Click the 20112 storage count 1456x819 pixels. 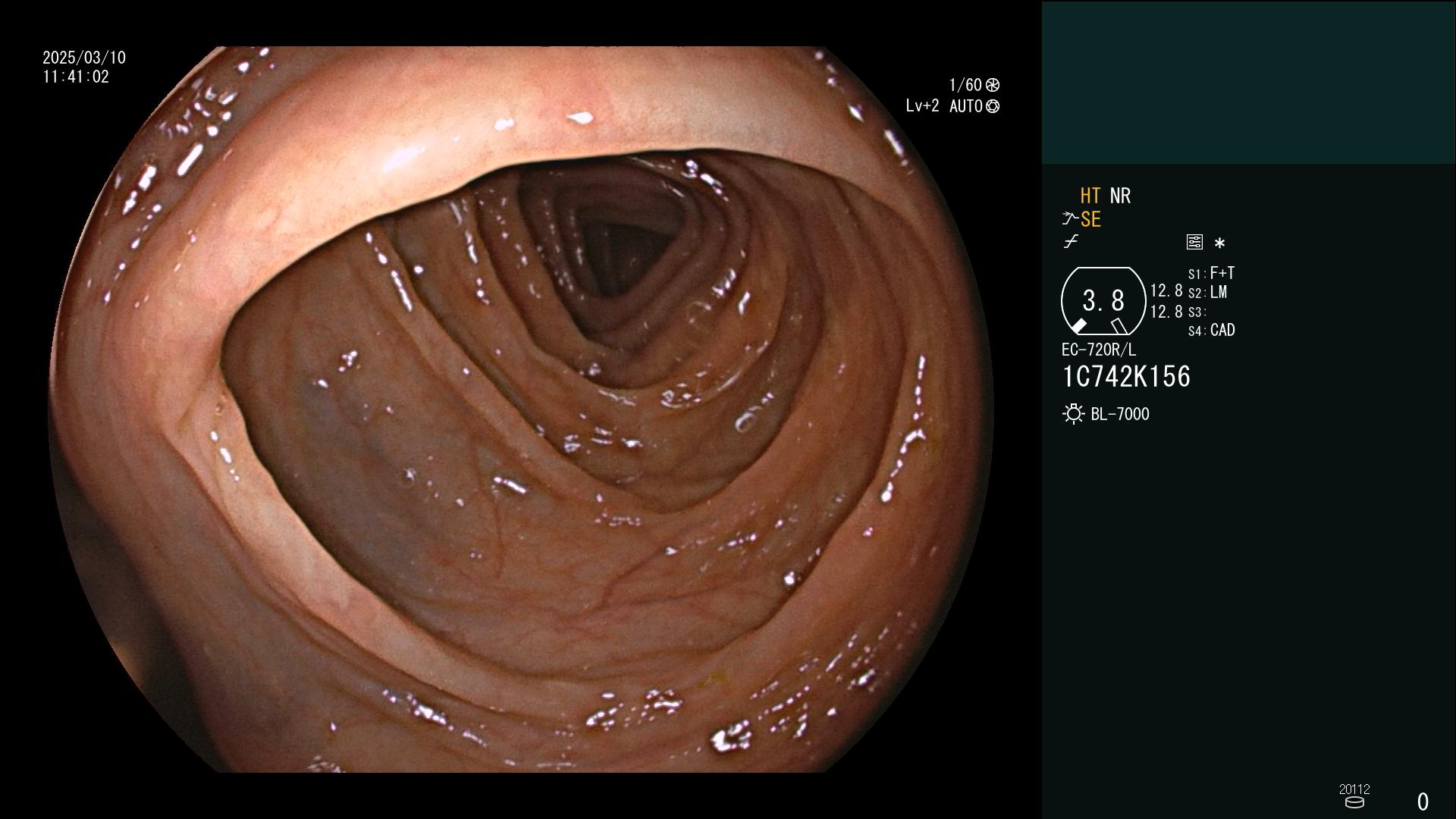coord(1354,789)
